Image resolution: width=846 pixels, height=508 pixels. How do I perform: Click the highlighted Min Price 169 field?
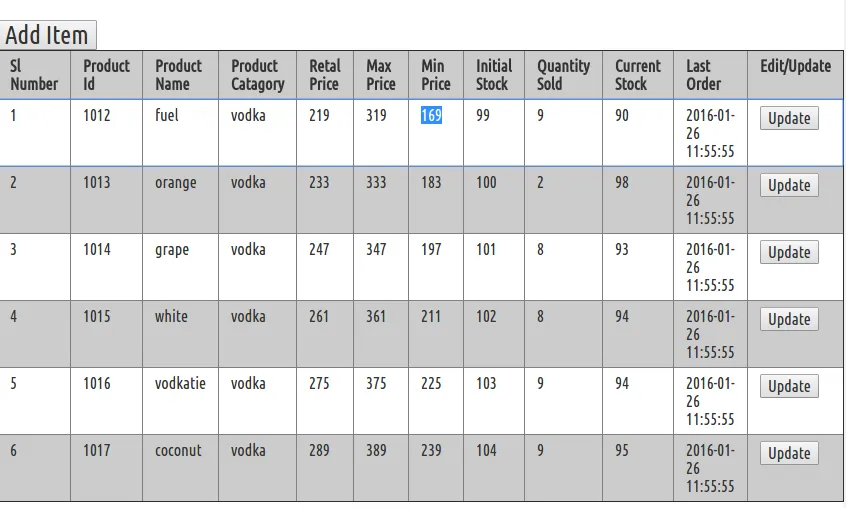pos(431,116)
